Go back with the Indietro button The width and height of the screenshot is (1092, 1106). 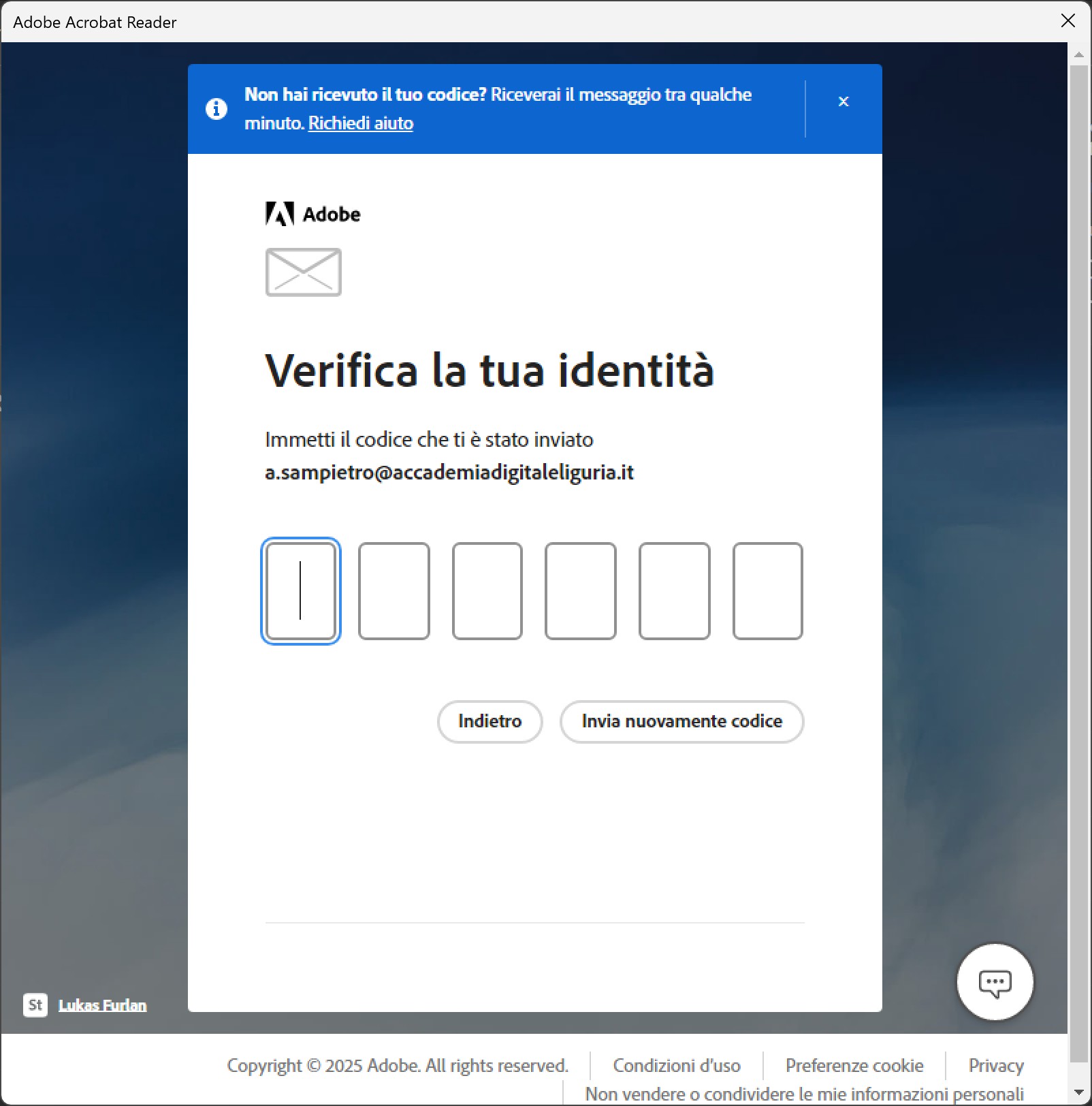(489, 721)
